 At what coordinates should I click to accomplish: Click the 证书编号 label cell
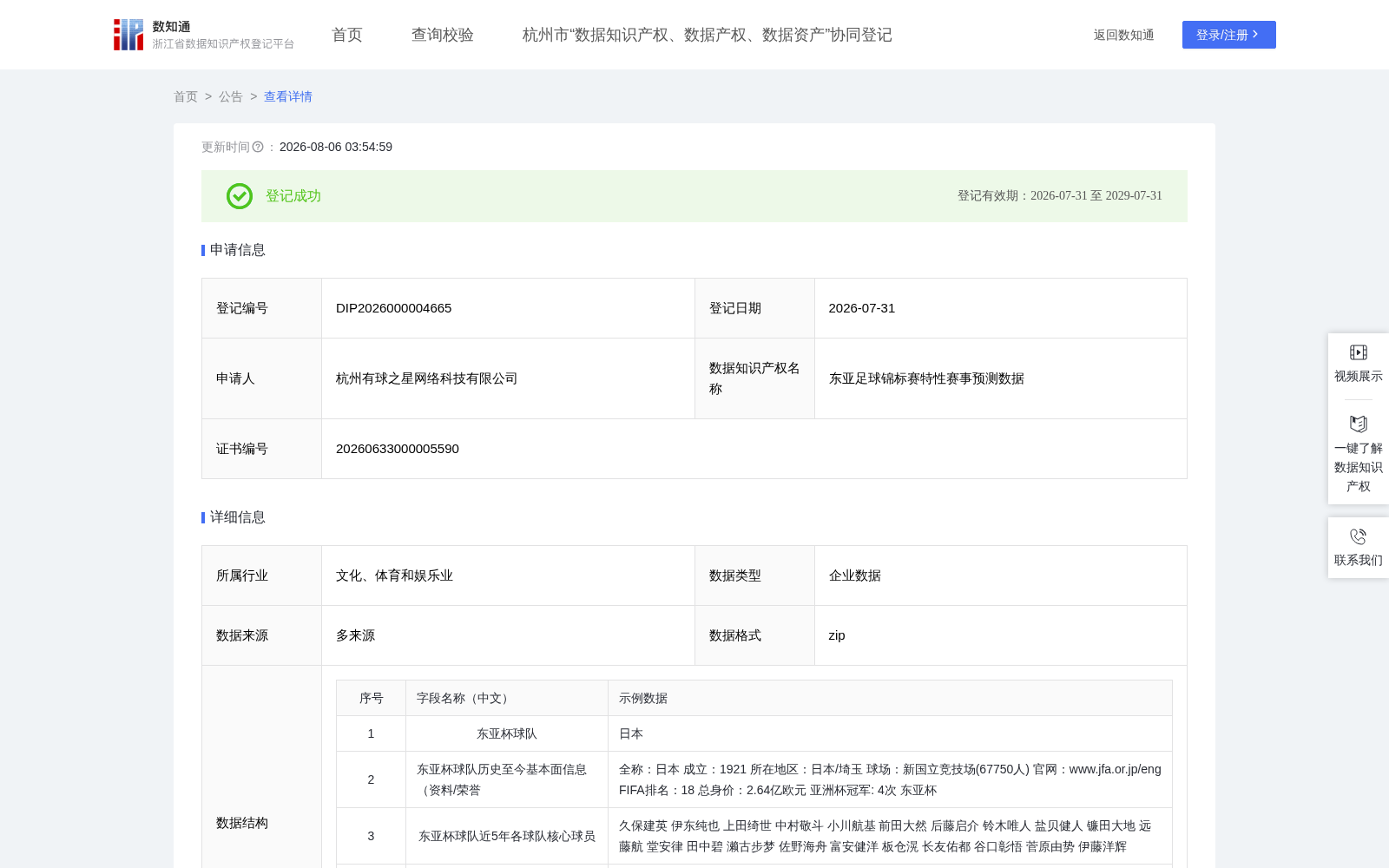point(262,449)
